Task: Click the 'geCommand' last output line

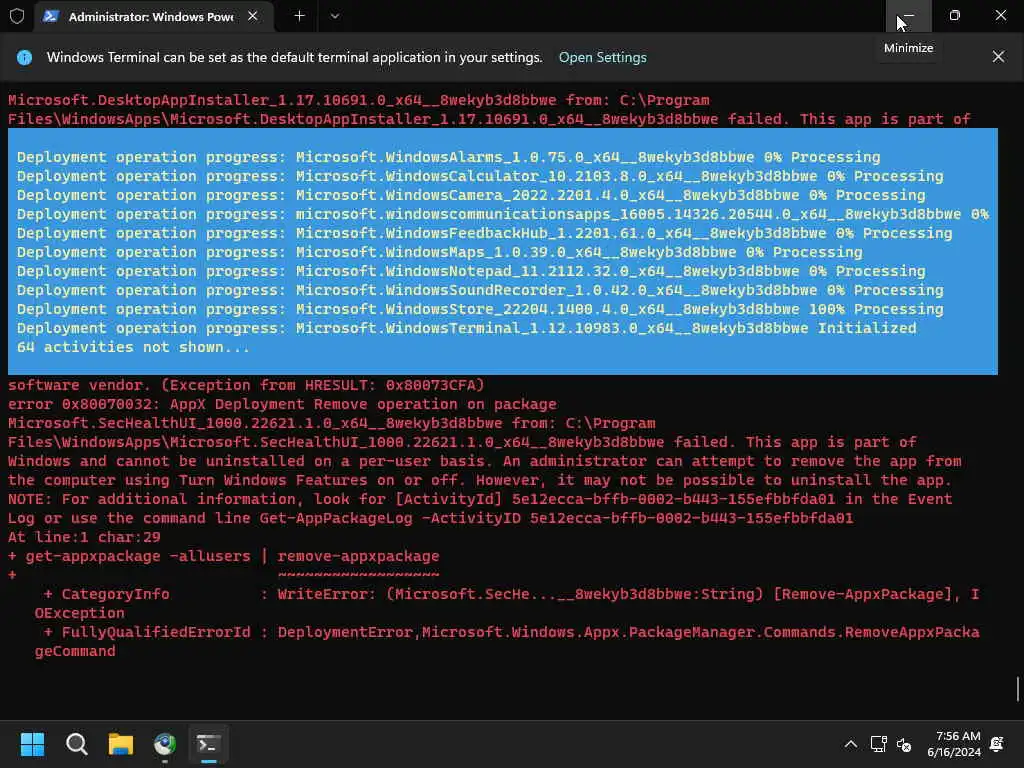Action: (75, 652)
